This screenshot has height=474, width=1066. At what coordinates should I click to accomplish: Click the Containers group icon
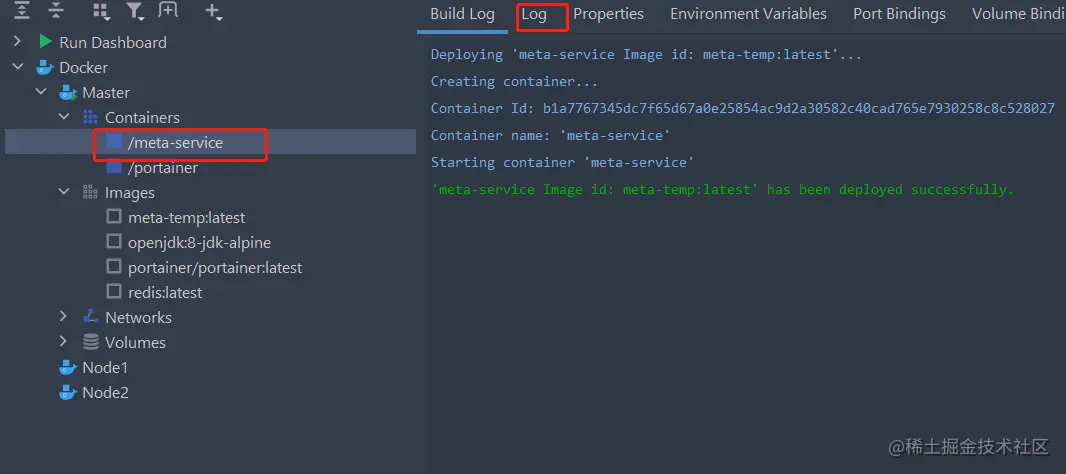click(x=90, y=118)
